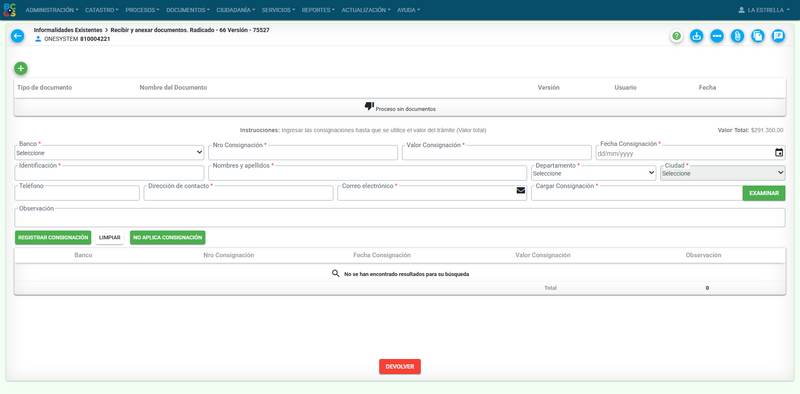Click the download tray icon
Viewport: 800px width, 394px height.
[697, 36]
